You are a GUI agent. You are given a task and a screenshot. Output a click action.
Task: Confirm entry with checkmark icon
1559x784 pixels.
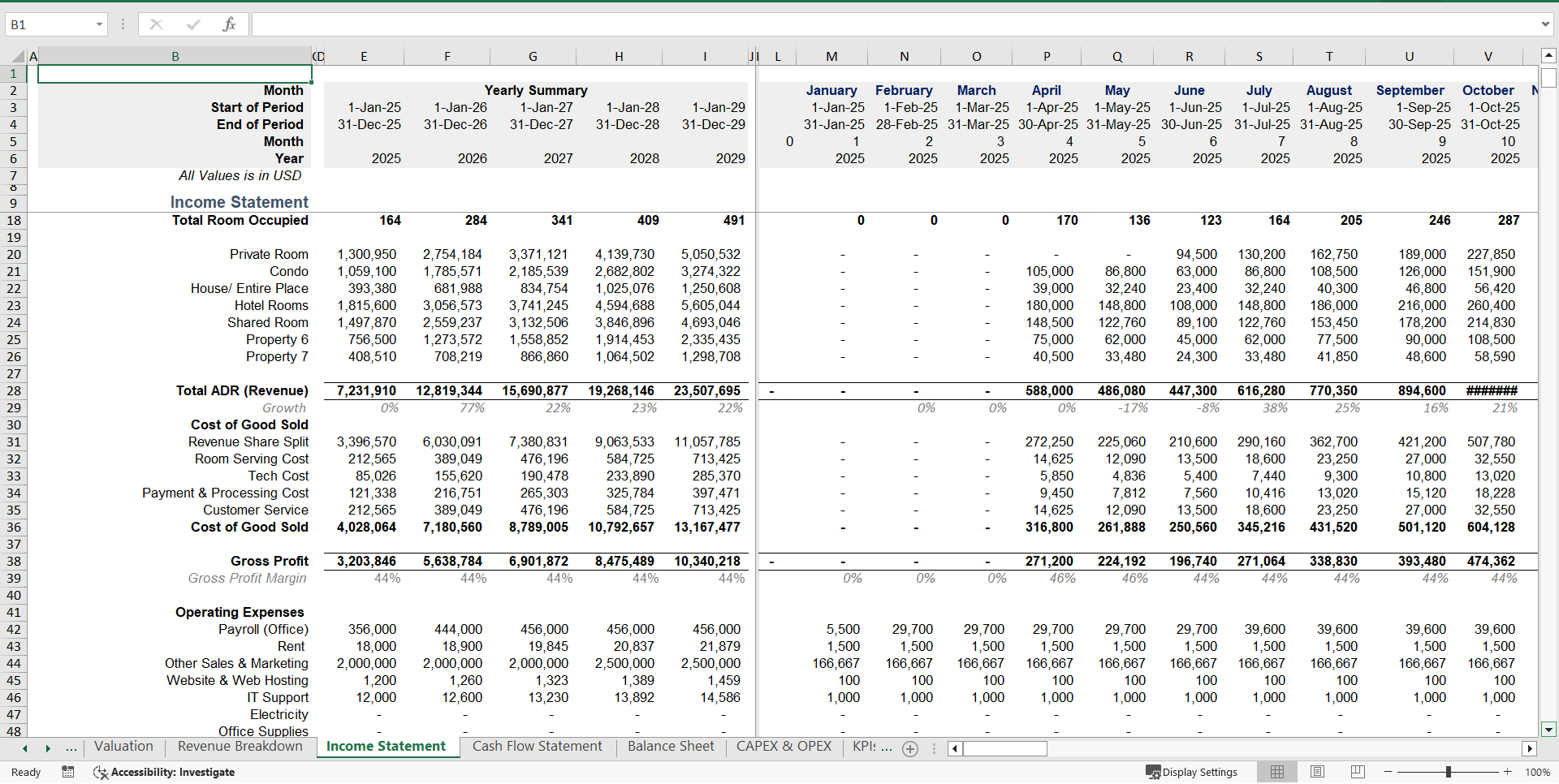pyautogui.click(x=193, y=24)
